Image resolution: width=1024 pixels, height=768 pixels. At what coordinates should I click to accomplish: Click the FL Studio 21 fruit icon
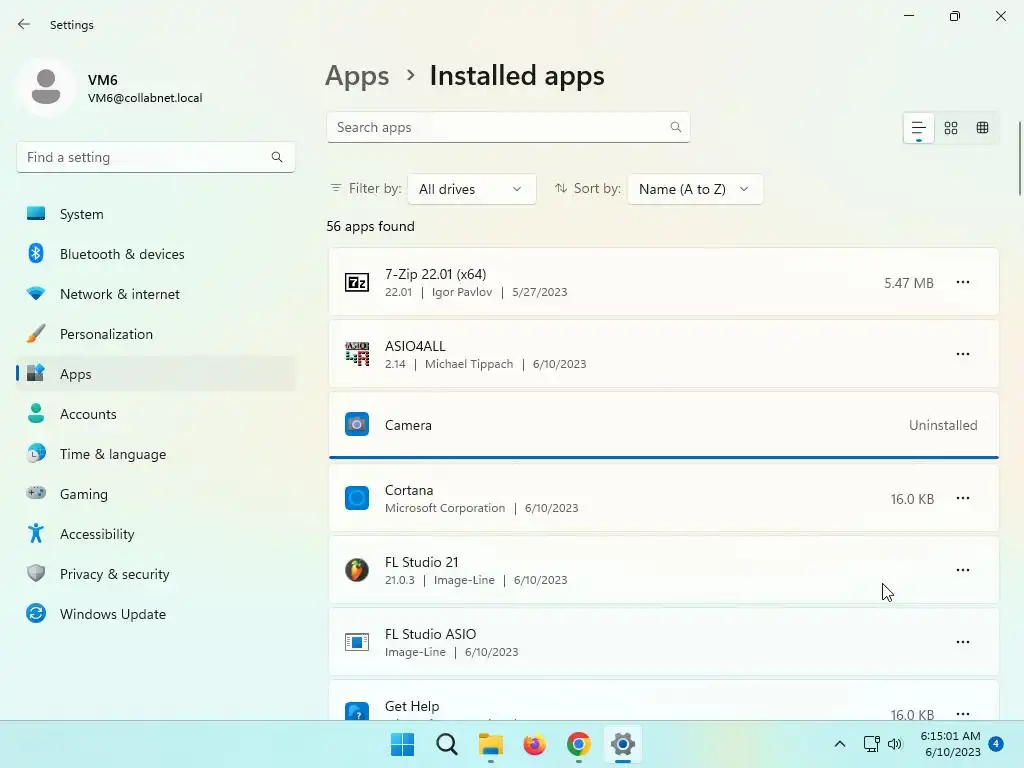point(357,570)
